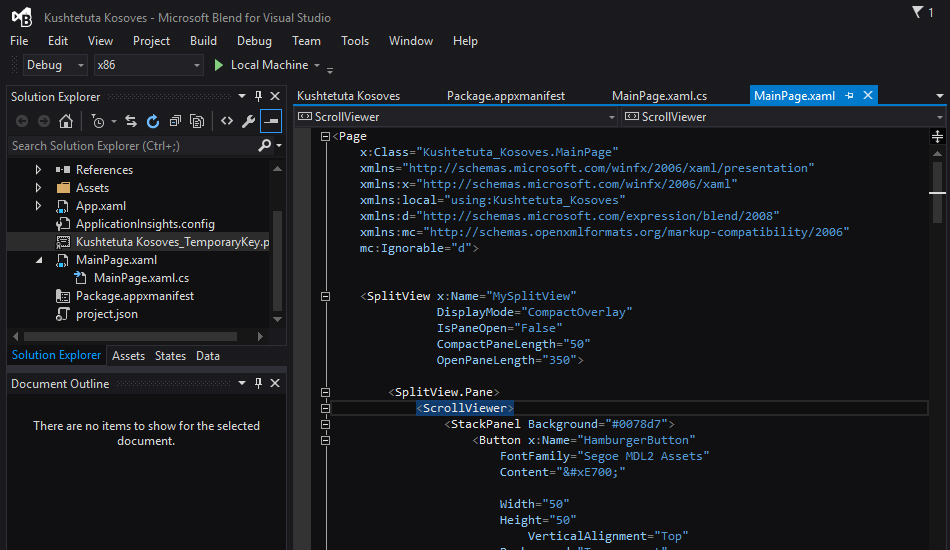
Task: Click Solution Explorer scroll down arrow
Action: tap(277, 319)
